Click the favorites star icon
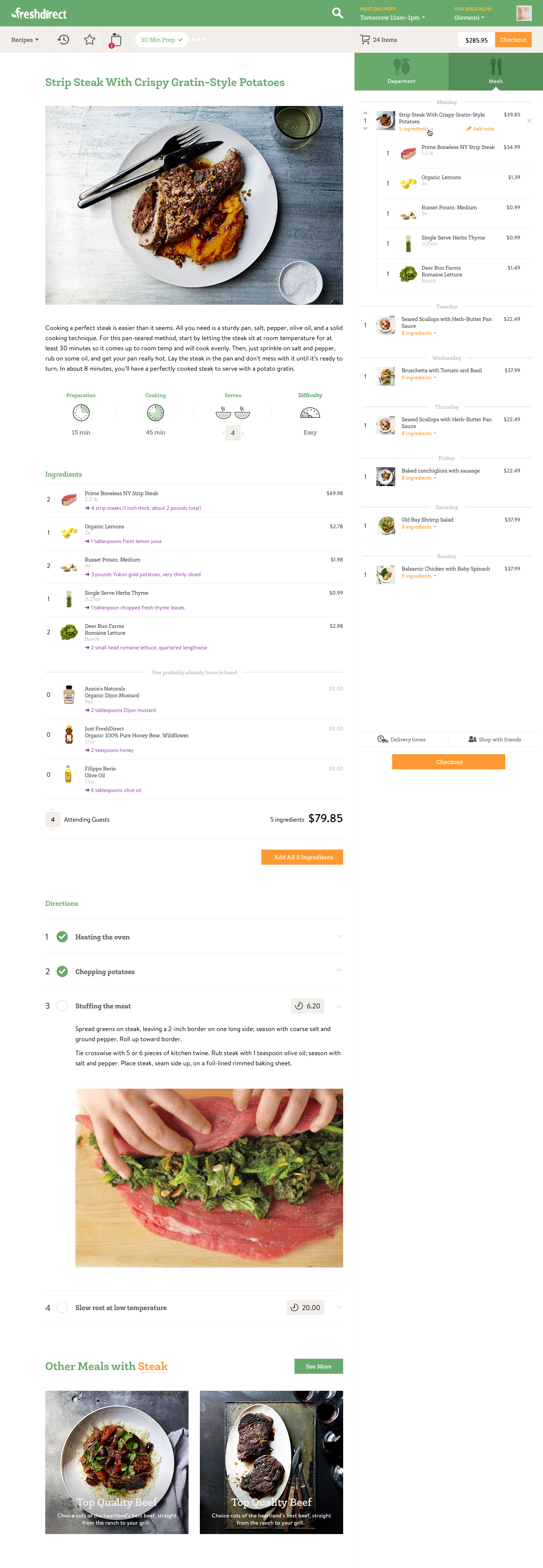The image size is (543, 1568). [x=89, y=40]
